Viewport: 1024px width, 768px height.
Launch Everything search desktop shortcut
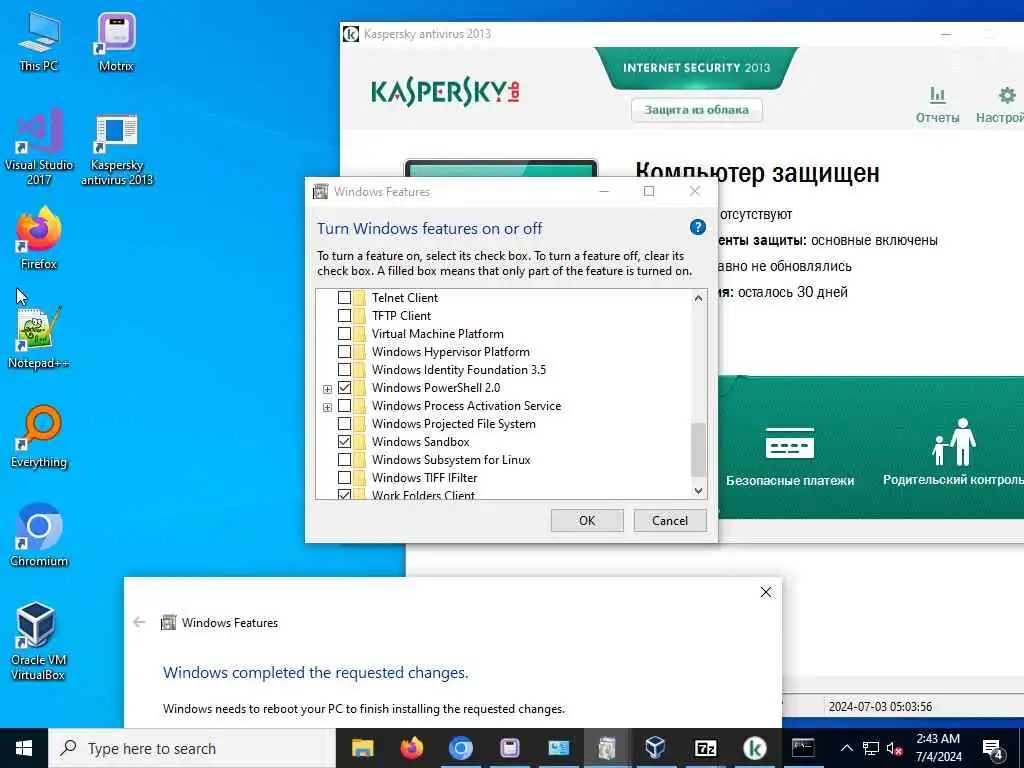point(39,436)
